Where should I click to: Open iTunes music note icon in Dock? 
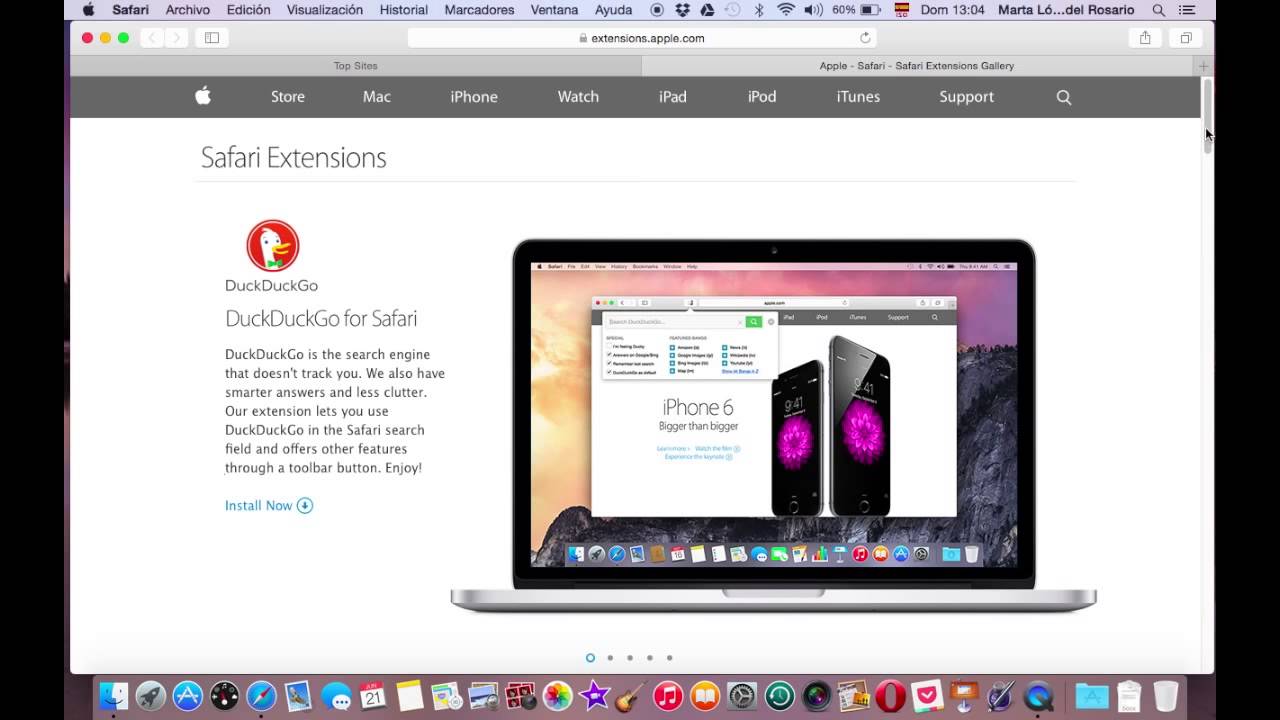click(667, 696)
